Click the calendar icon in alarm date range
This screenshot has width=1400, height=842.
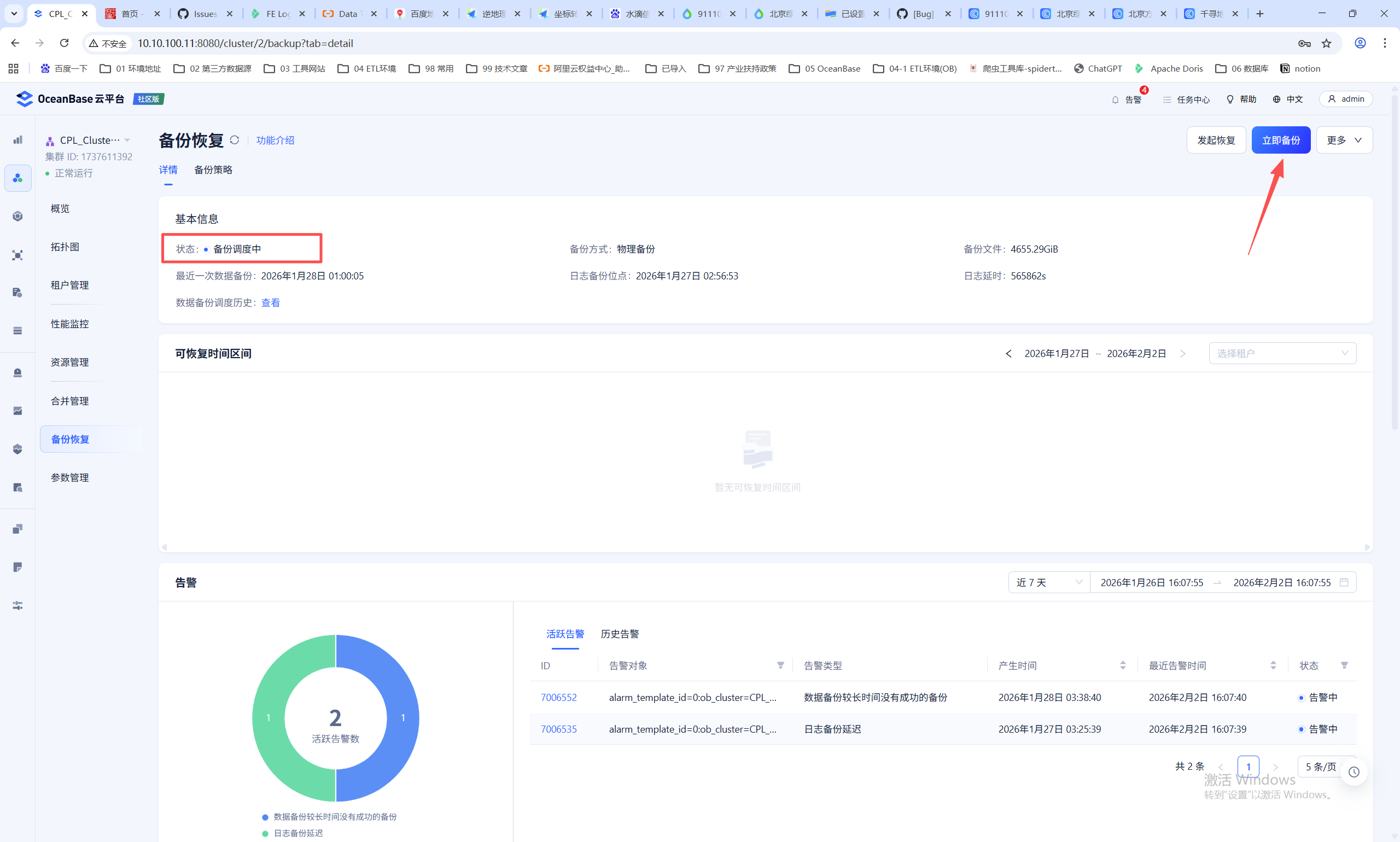(1344, 583)
